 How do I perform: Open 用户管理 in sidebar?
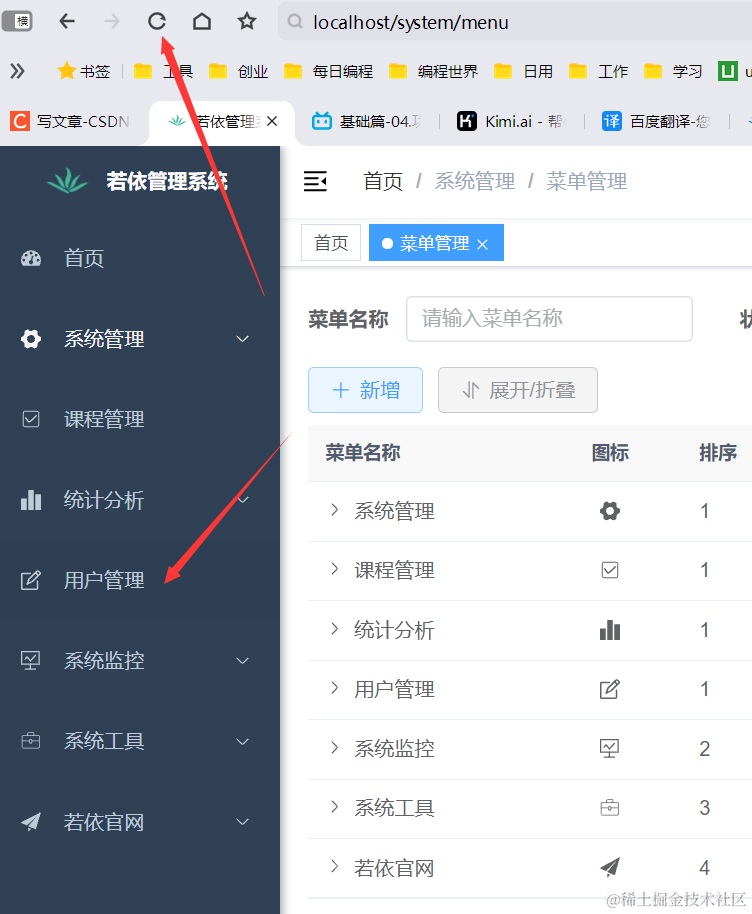pyautogui.click(x=104, y=580)
